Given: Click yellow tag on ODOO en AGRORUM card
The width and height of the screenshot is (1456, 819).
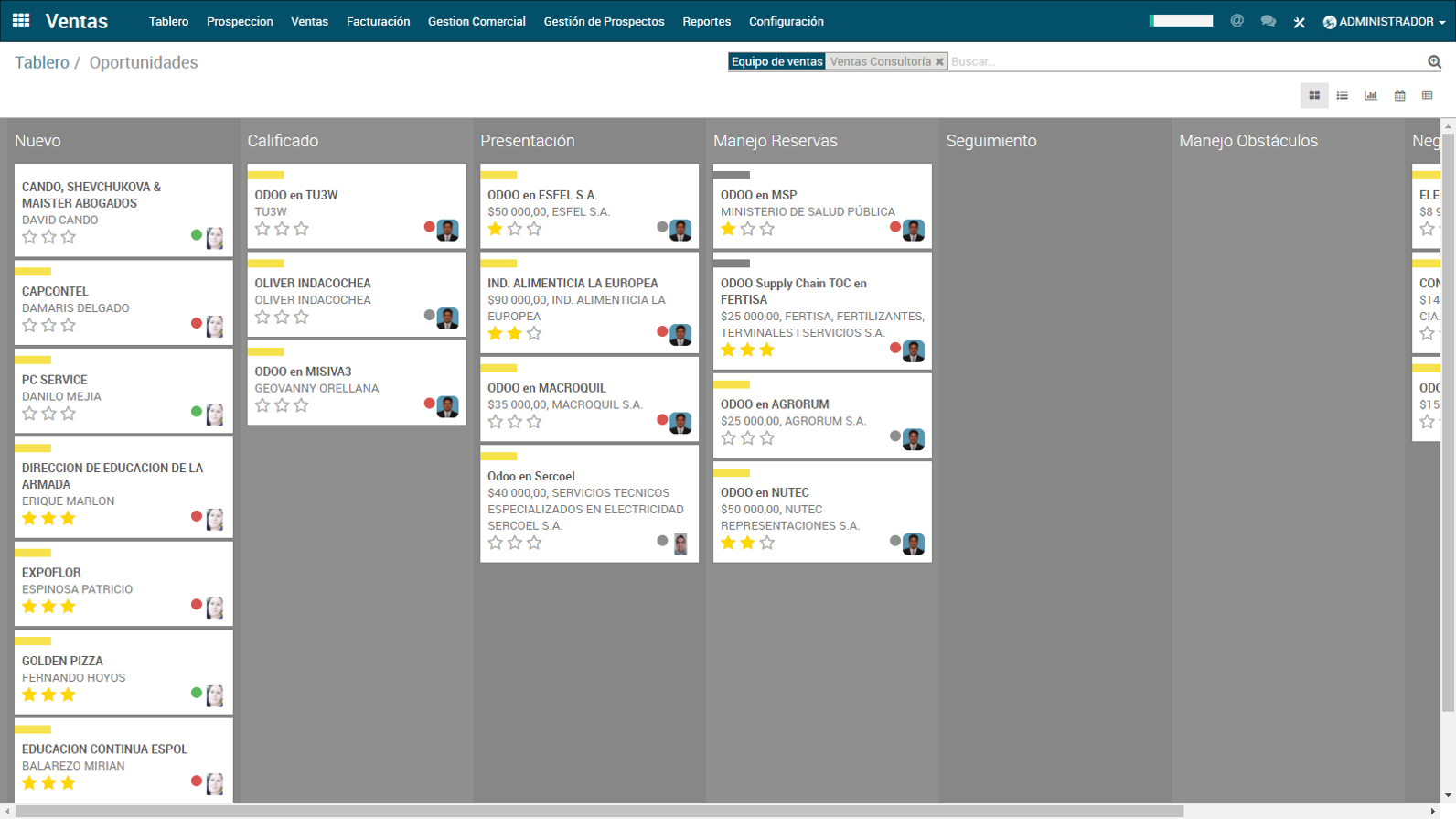Looking at the screenshot, I should point(732,384).
